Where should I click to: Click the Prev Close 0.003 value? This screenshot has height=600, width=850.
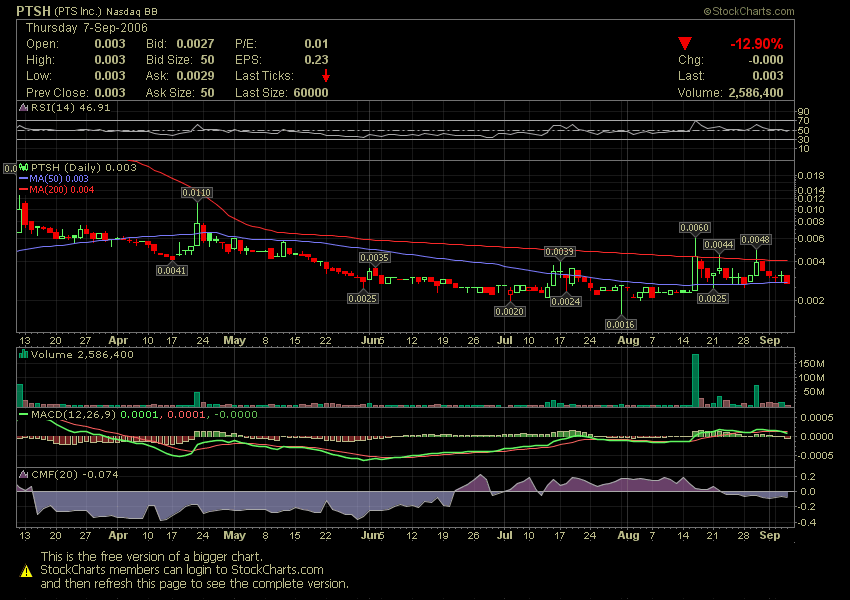110,93
